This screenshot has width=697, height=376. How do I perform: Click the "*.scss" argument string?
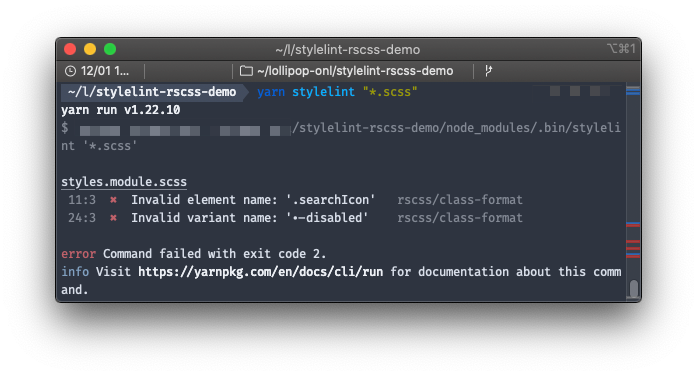coord(390,92)
